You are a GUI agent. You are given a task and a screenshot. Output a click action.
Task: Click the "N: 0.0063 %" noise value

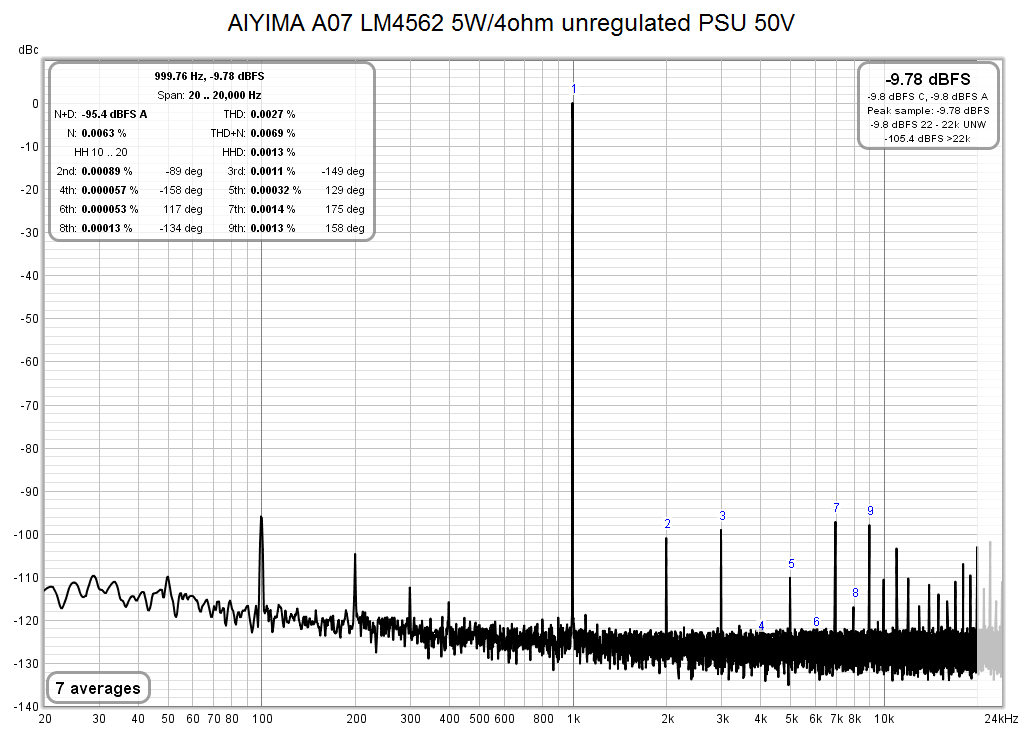tap(97, 133)
